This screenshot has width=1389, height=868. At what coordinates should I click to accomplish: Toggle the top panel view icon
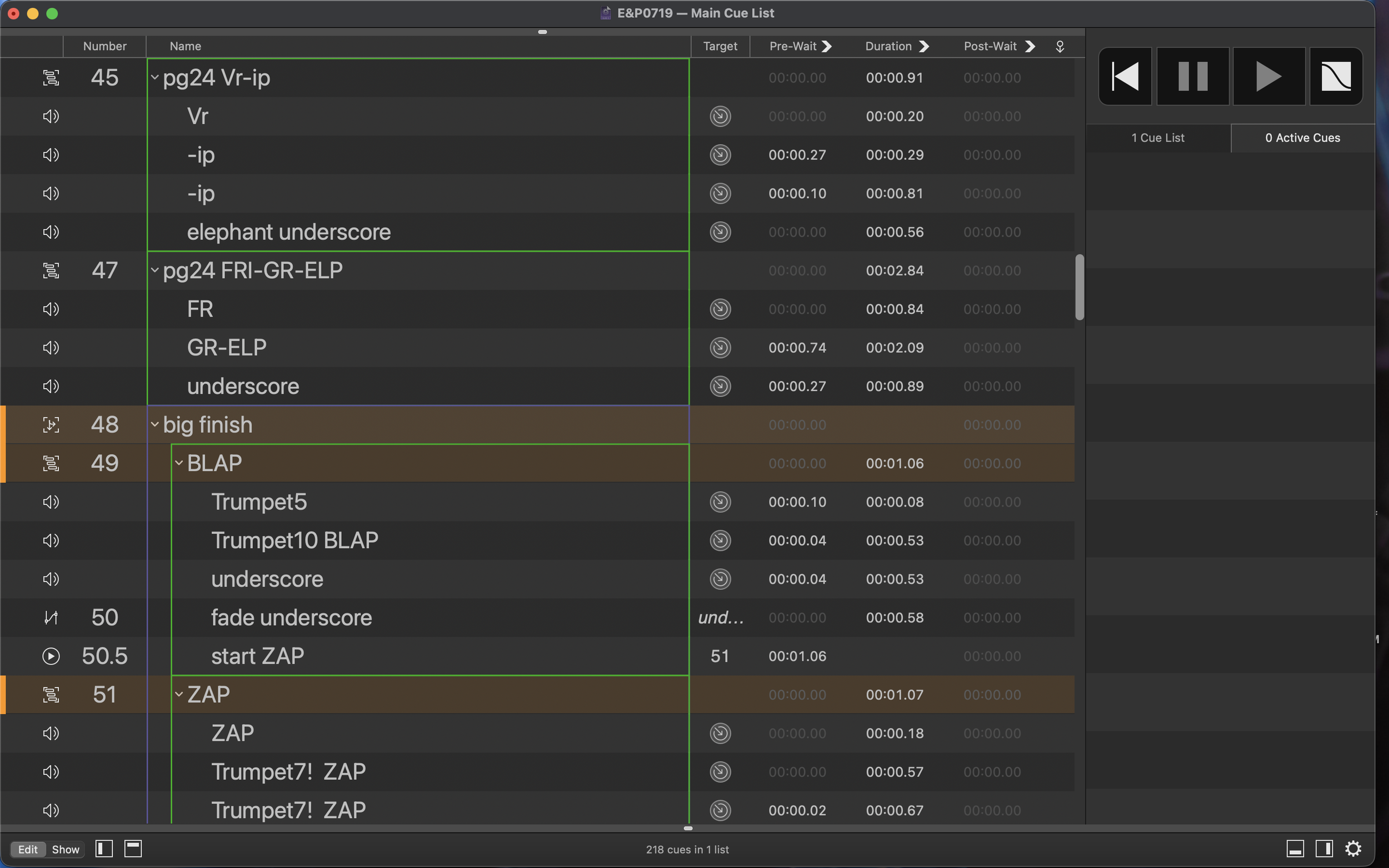pos(133,849)
